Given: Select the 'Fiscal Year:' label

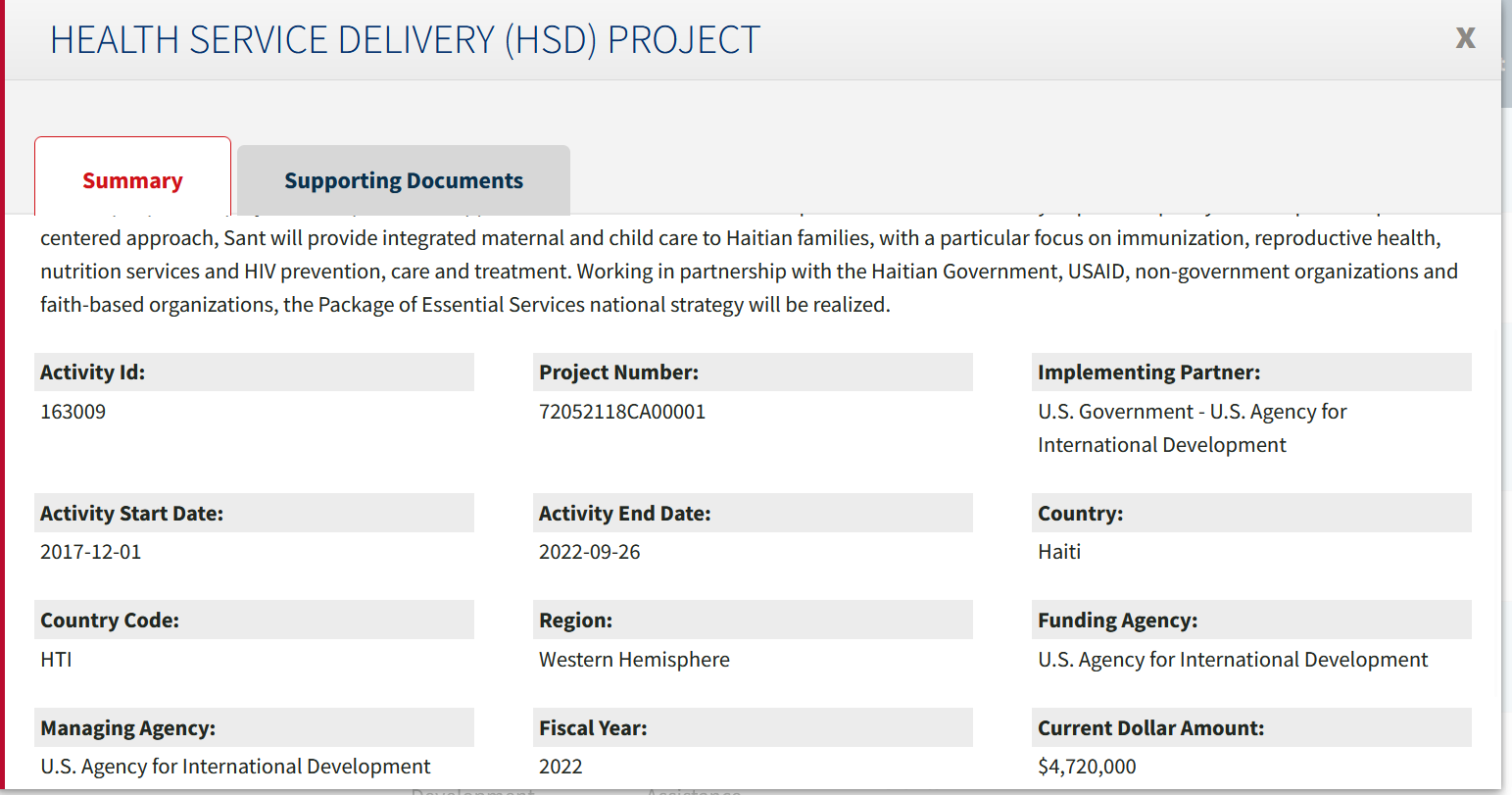Looking at the screenshot, I should [x=593, y=728].
